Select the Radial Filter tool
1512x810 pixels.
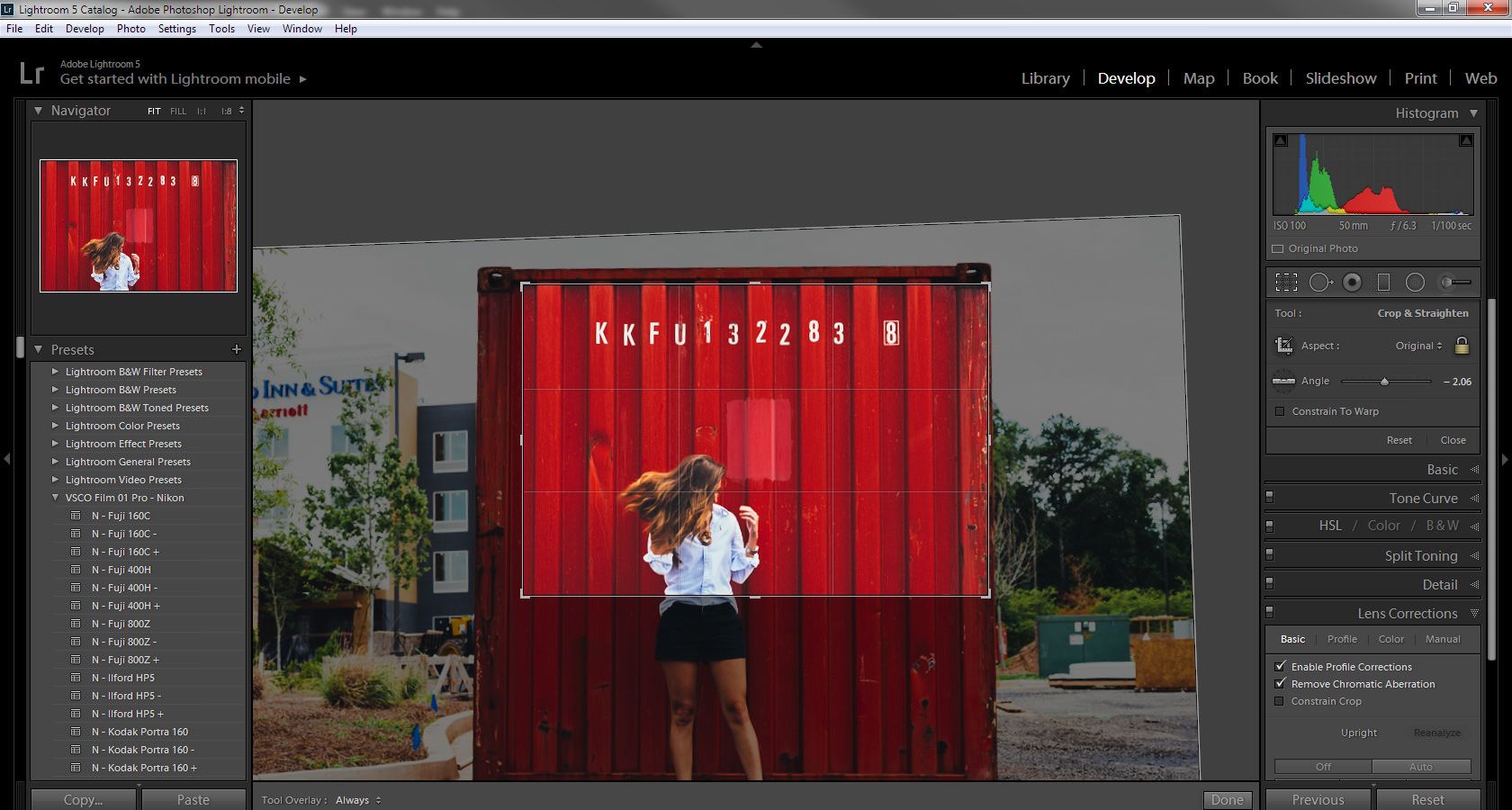pos(1415,283)
